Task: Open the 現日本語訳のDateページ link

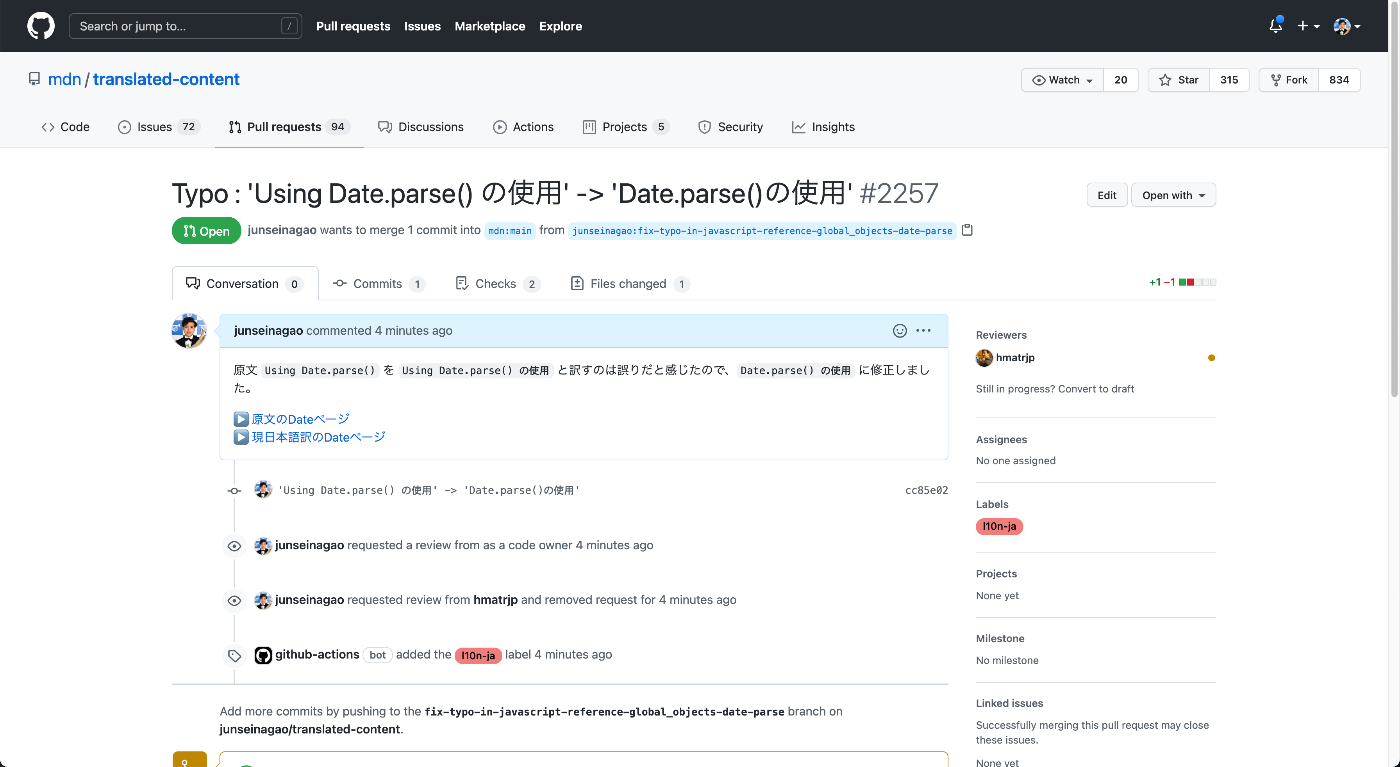Action: tap(318, 437)
